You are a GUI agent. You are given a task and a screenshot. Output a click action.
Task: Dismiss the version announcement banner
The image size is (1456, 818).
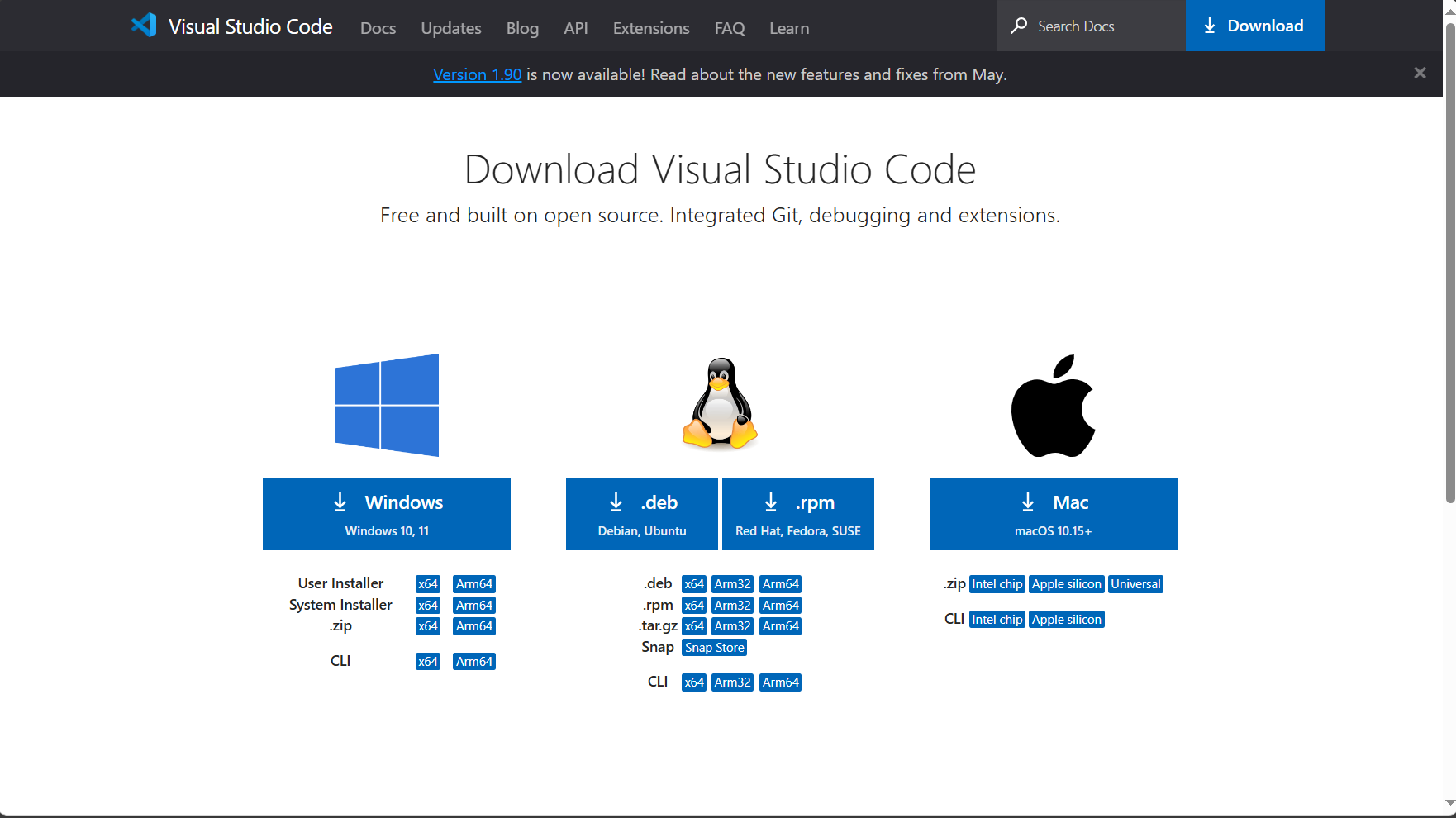(1420, 74)
